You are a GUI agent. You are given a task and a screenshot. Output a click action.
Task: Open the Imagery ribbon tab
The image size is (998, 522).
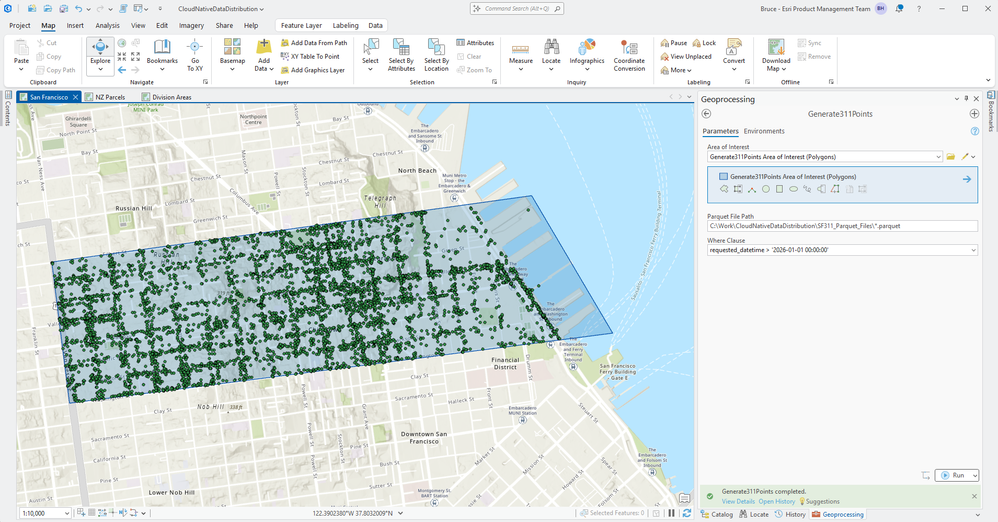click(x=191, y=25)
